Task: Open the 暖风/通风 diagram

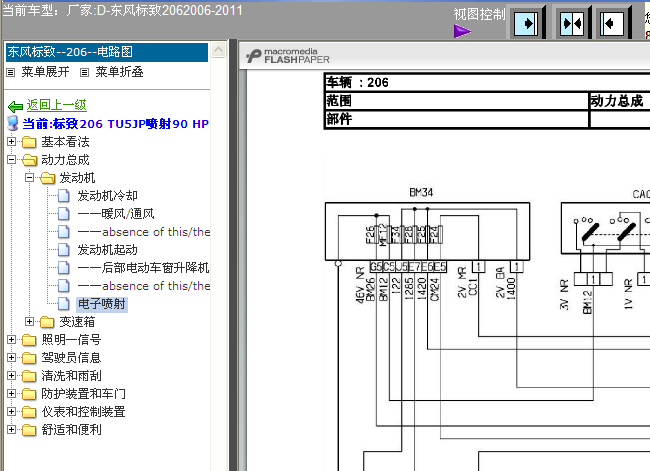Action: coord(116,214)
